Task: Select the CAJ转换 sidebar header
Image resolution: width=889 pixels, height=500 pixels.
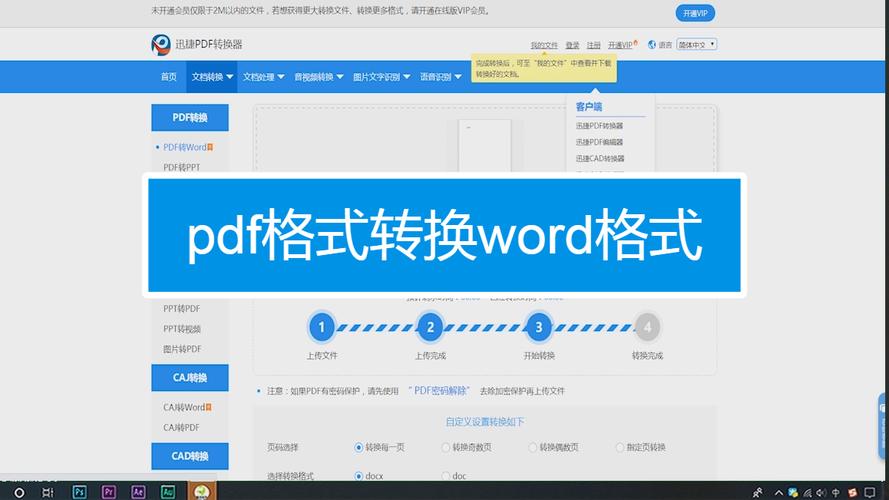Action: pos(190,378)
